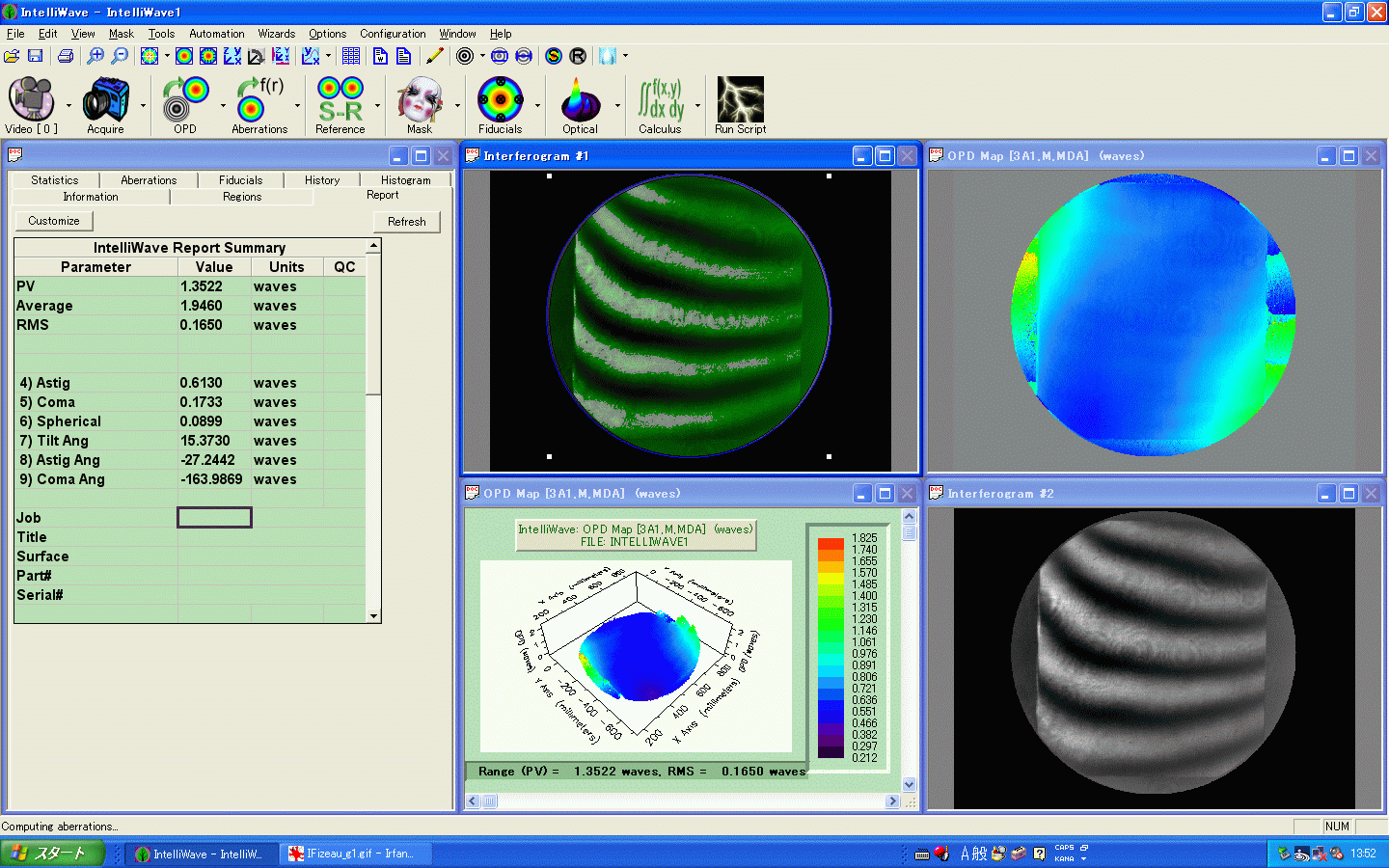Screen dimensions: 1389x868
Task: Click the report table vertical scrollbar thumb
Action: point(373,324)
